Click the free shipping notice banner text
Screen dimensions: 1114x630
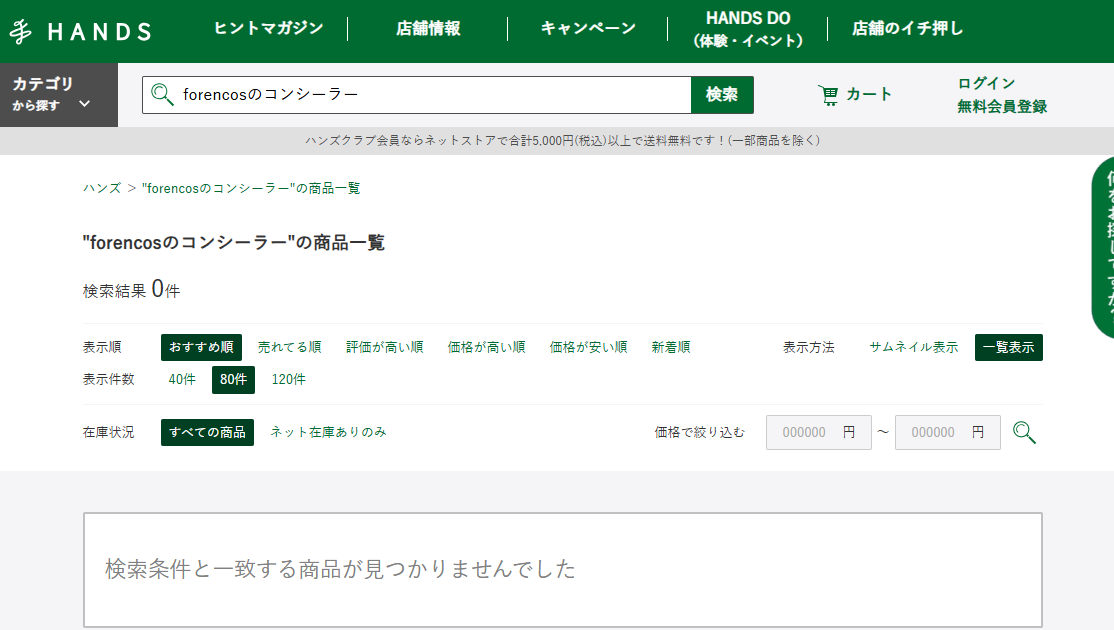[x=563, y=141]
